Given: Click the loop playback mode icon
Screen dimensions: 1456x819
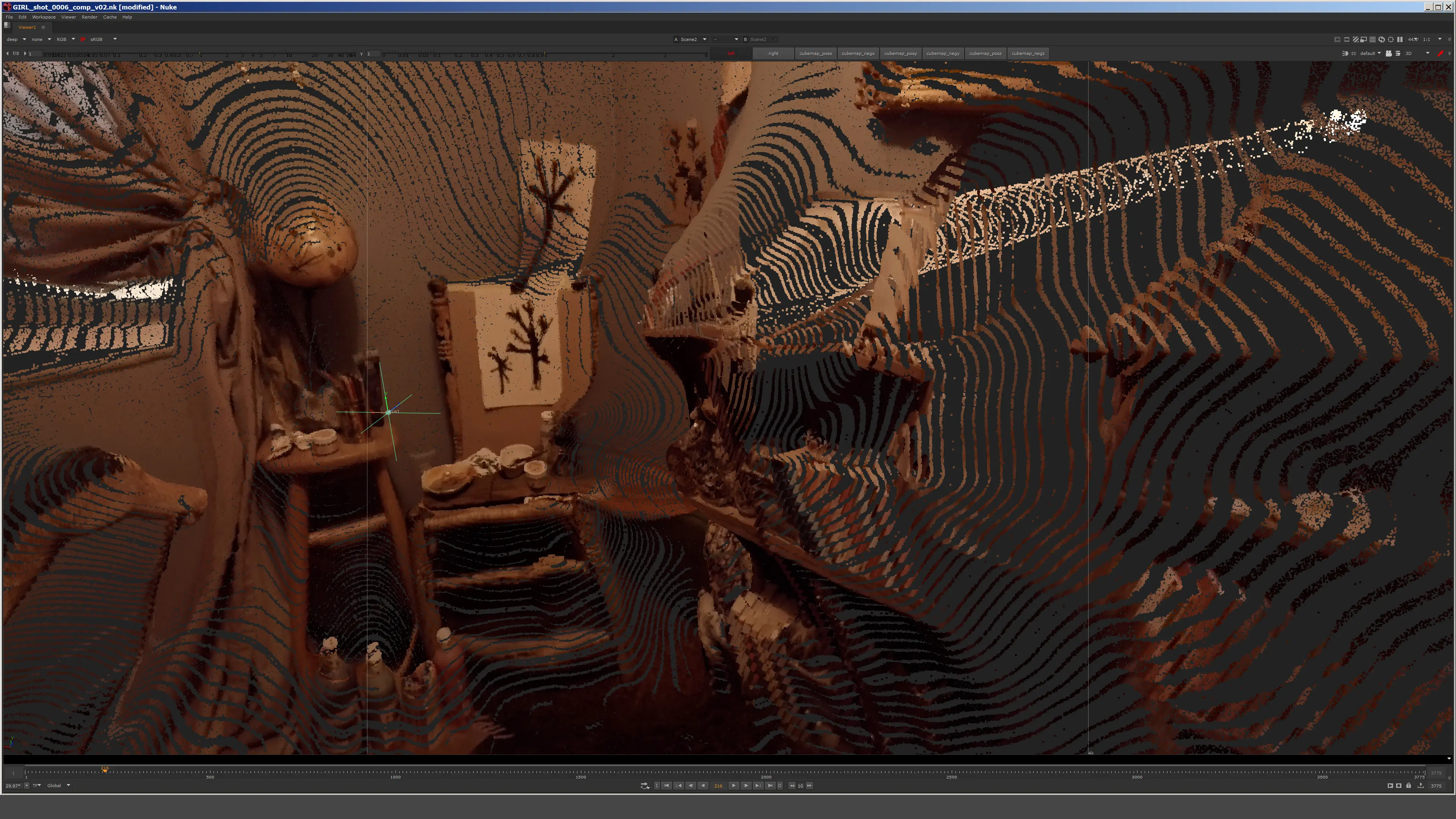Looking at the screenshot, I should coord(645,786).
